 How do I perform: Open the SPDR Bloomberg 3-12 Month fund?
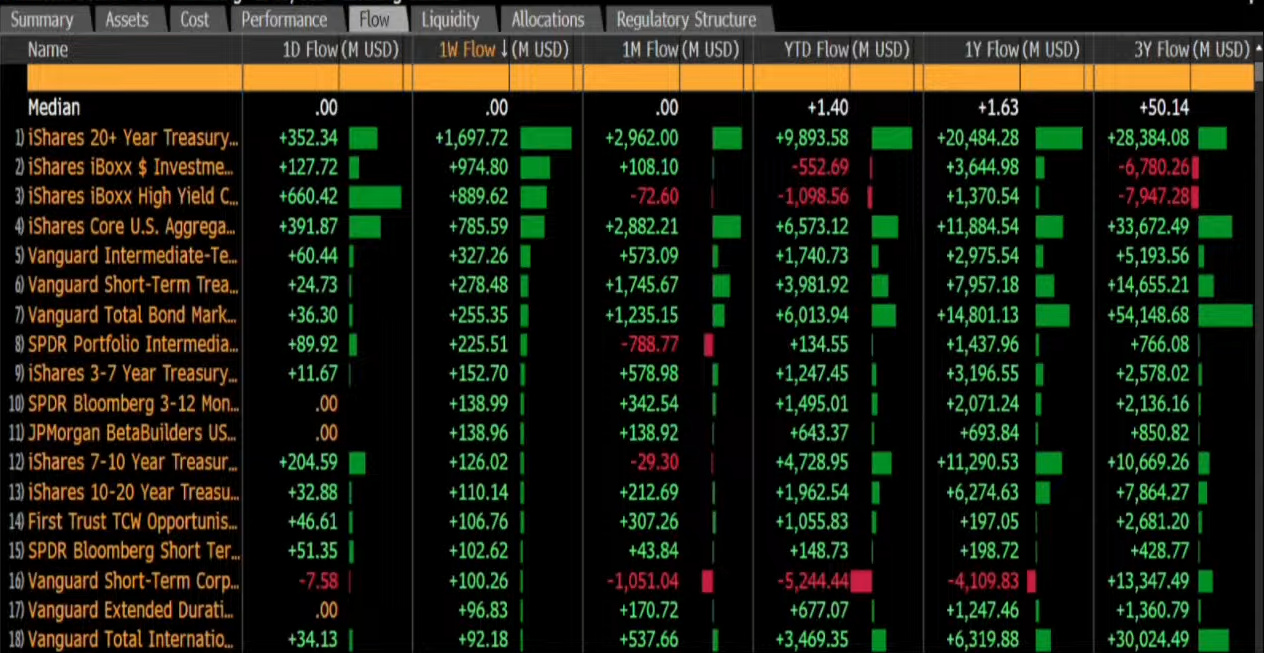coord(133,404)
